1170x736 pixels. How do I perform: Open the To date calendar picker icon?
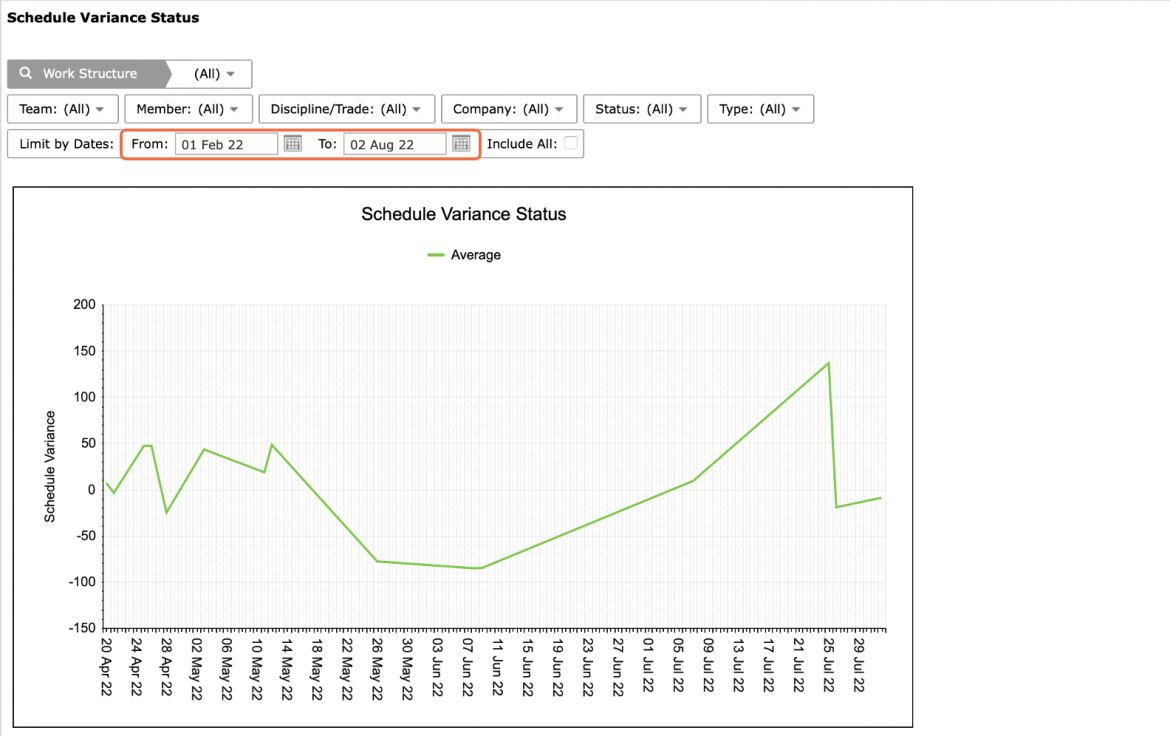pos(461,143)
